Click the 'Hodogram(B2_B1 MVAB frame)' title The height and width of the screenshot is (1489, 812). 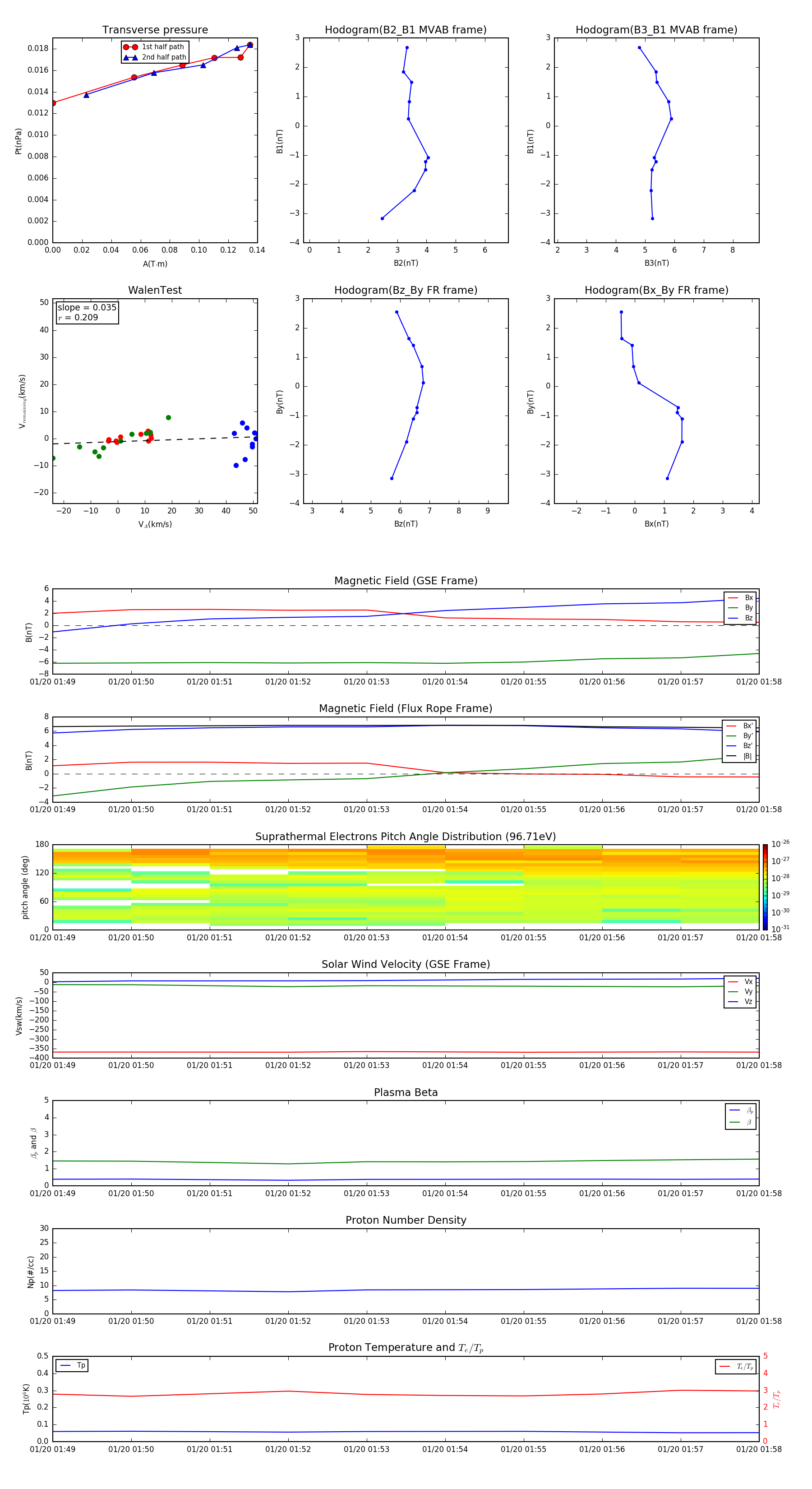406,30
